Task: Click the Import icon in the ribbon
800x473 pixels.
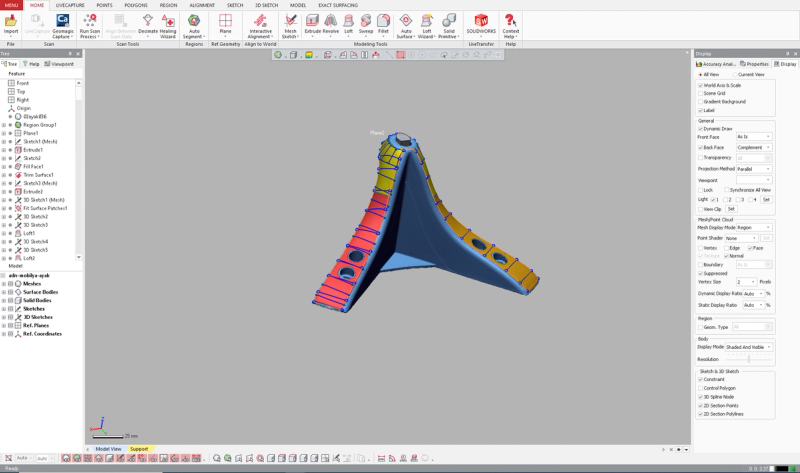Action: coord(11,25)
